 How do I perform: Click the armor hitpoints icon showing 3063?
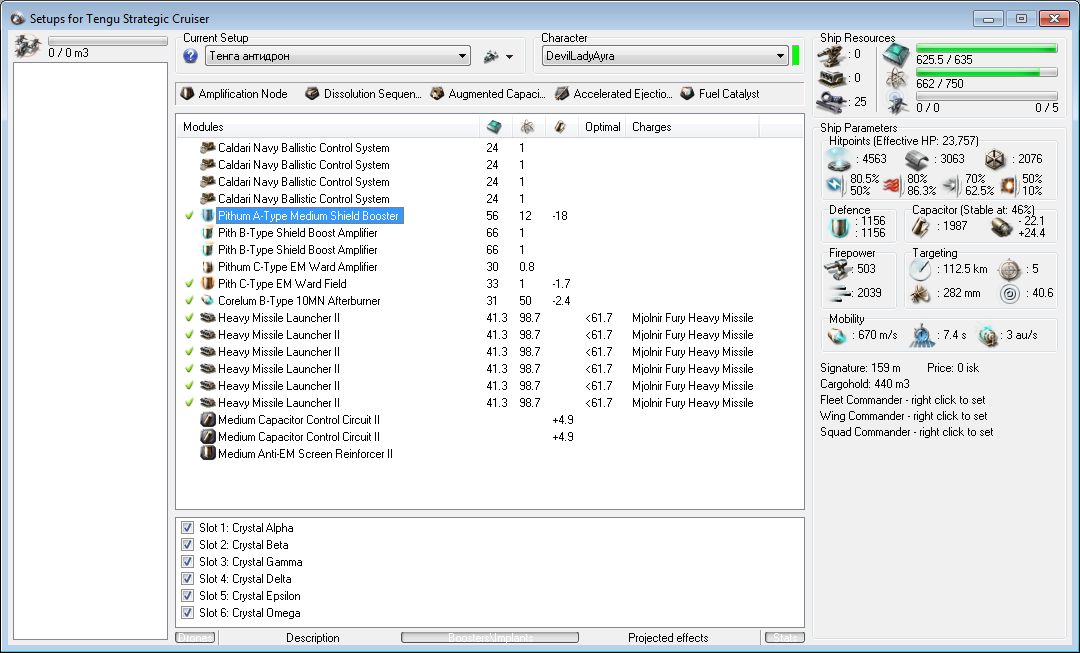[x=919, y=160]
